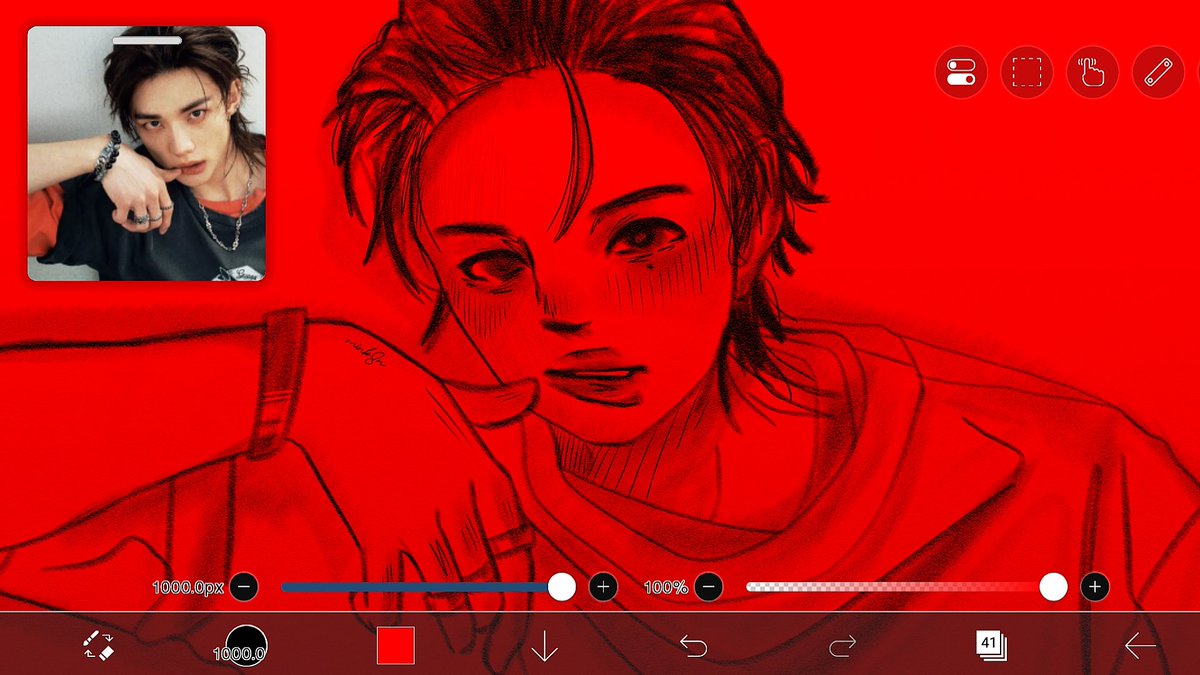Click the brush thickness slider handle

[562, 587]
